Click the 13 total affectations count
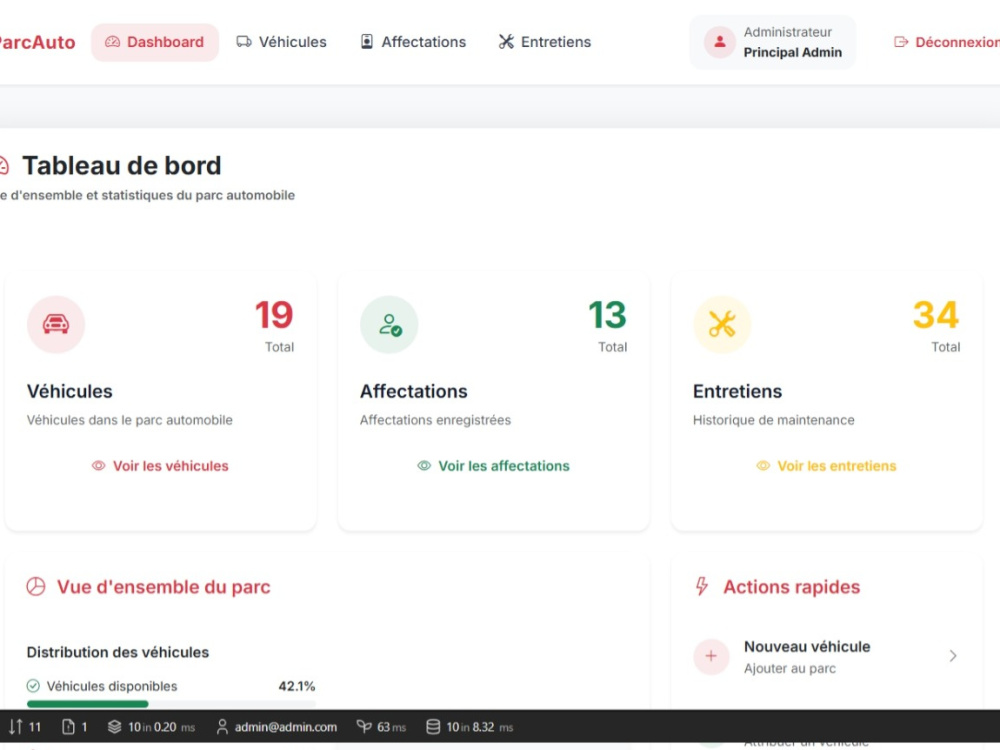Viewport: 1000px width, 750px height. 608,315
